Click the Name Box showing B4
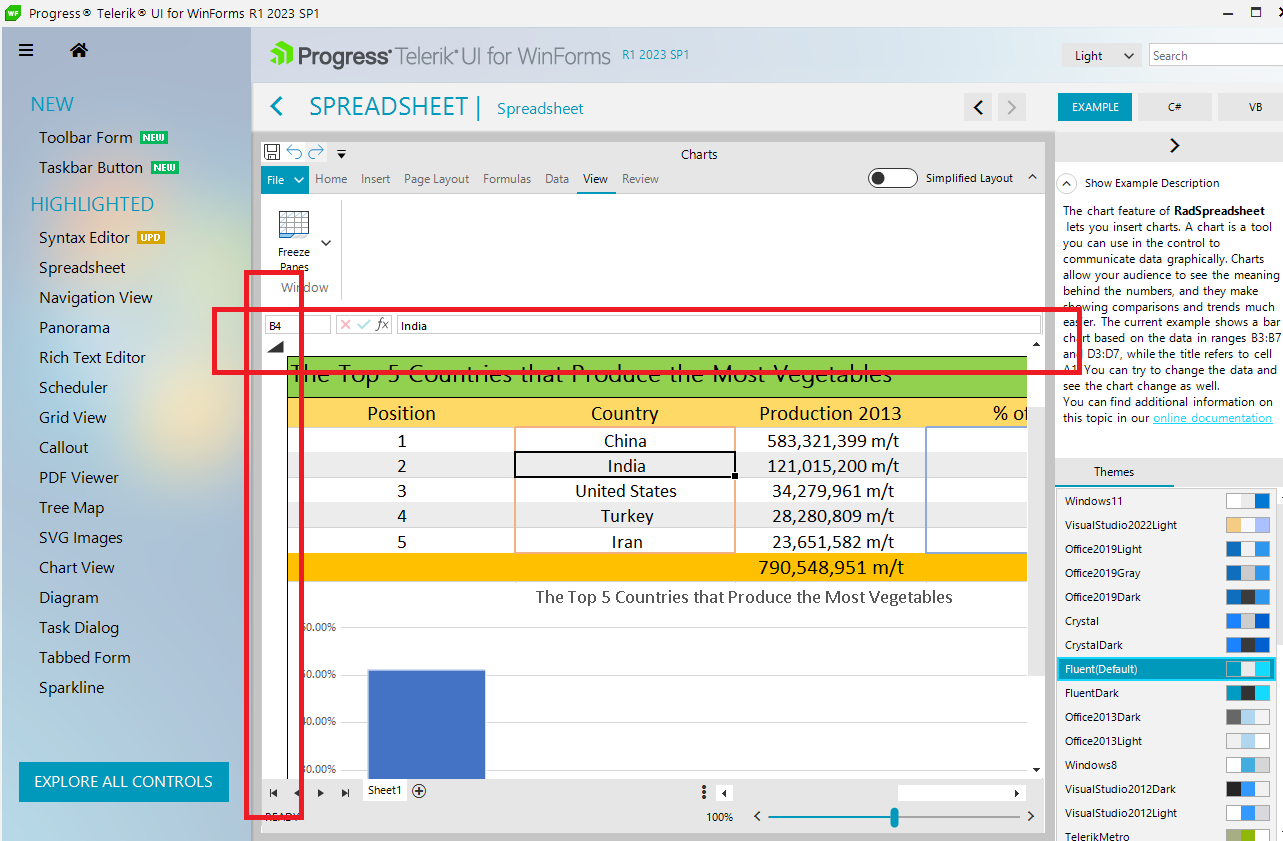Image resolution: width=1283 pixels, height=841 pixels. point(297,325)
